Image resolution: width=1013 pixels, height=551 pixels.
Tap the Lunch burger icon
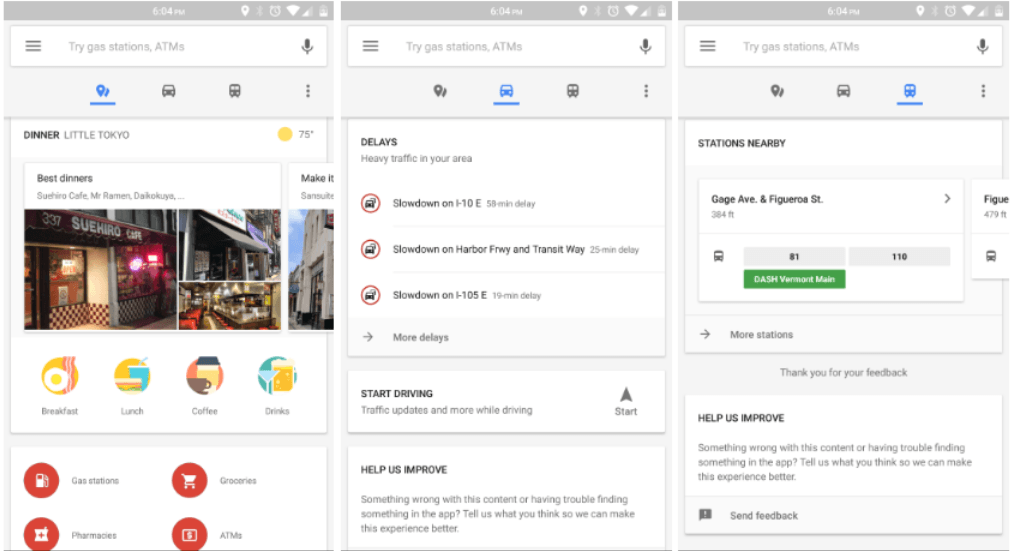[132, 377]
